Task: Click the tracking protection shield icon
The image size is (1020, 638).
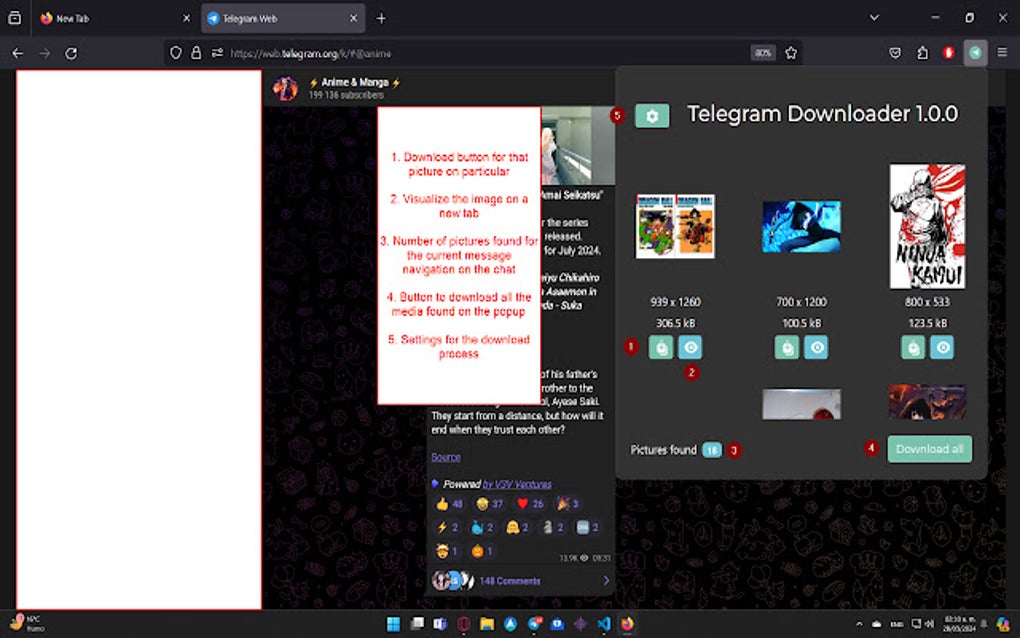Action: click(175, 53)
